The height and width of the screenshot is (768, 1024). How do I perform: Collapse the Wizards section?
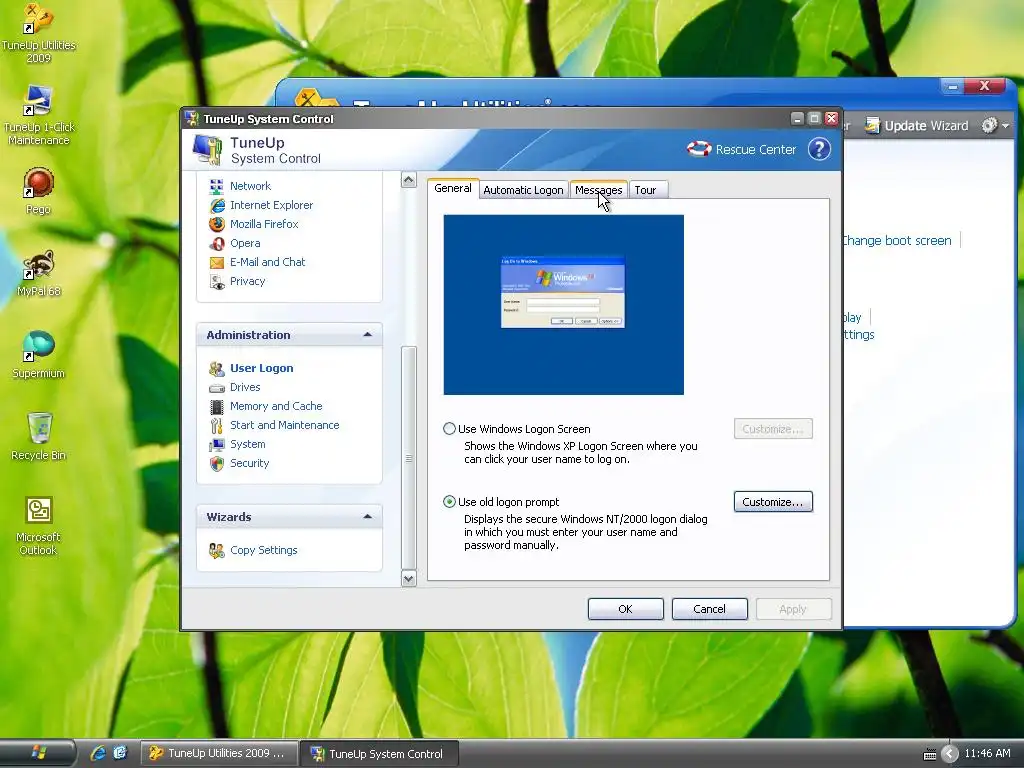pos(368,517)
